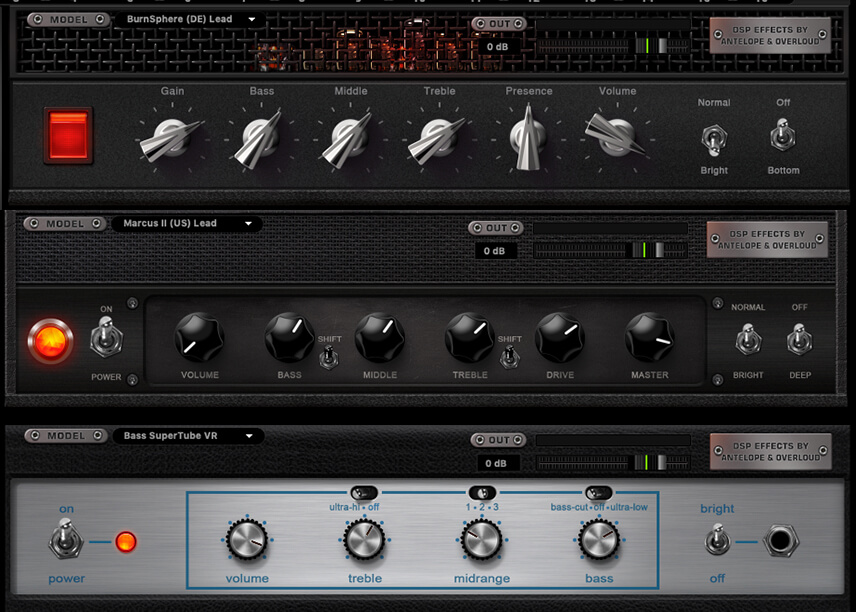The width and height of the screenshot is (856, 612).
Task: Click the Marcus II MODEL label plate
Action: (x=65, y=224)
